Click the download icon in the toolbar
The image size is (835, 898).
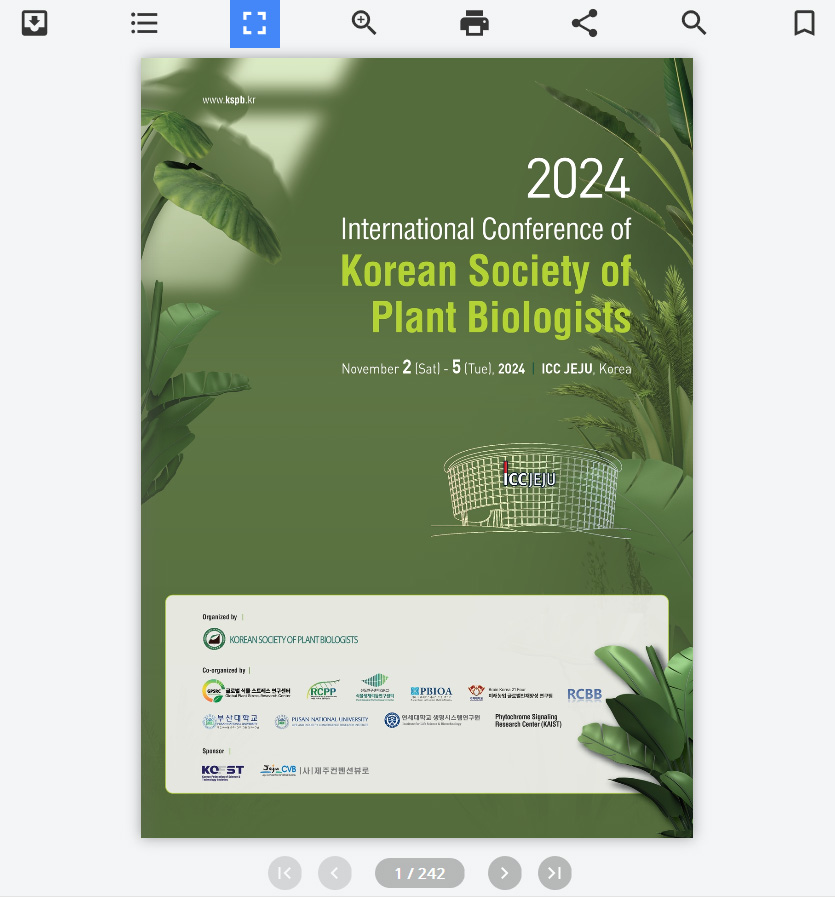coord(35,23)
